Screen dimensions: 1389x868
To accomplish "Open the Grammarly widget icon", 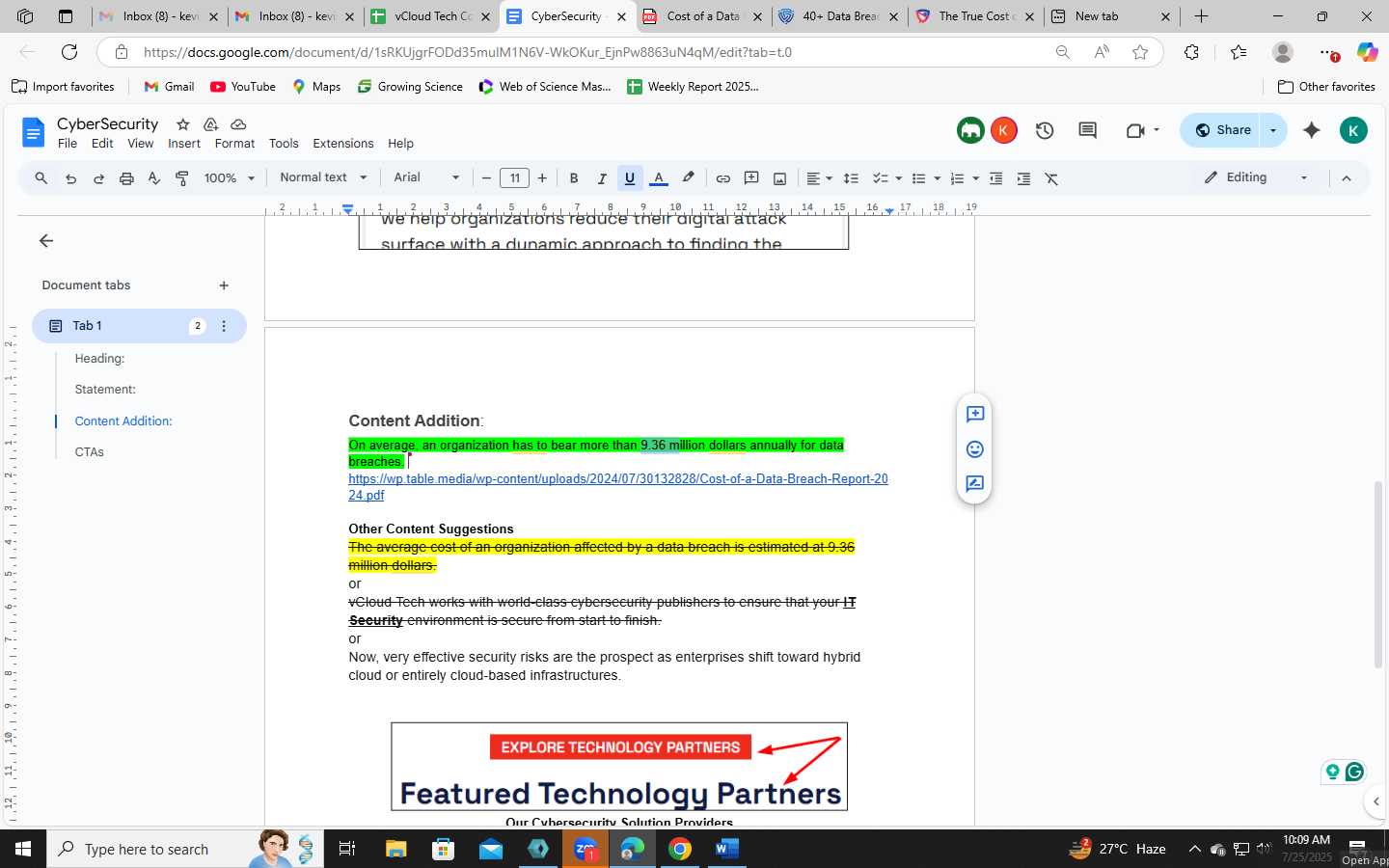I will coord(1354,772).
